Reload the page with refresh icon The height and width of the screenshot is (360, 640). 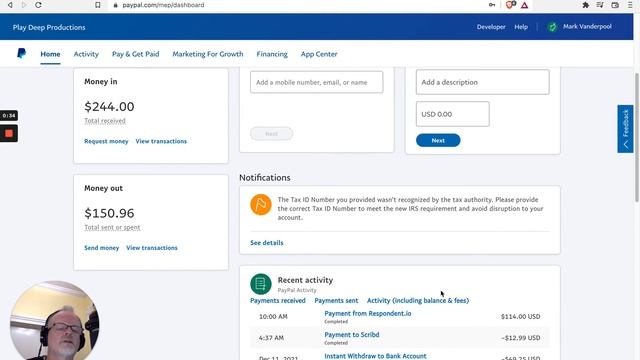[x=38, y=5]
